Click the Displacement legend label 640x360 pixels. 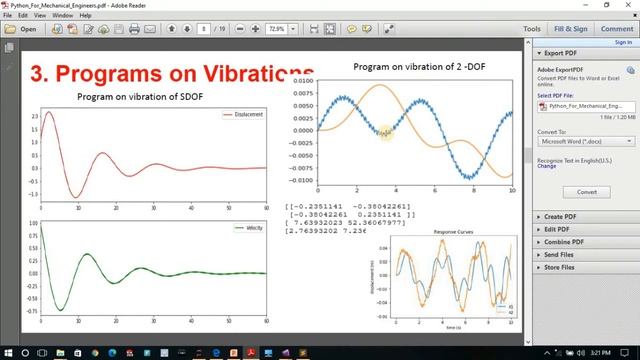[249, 114]
